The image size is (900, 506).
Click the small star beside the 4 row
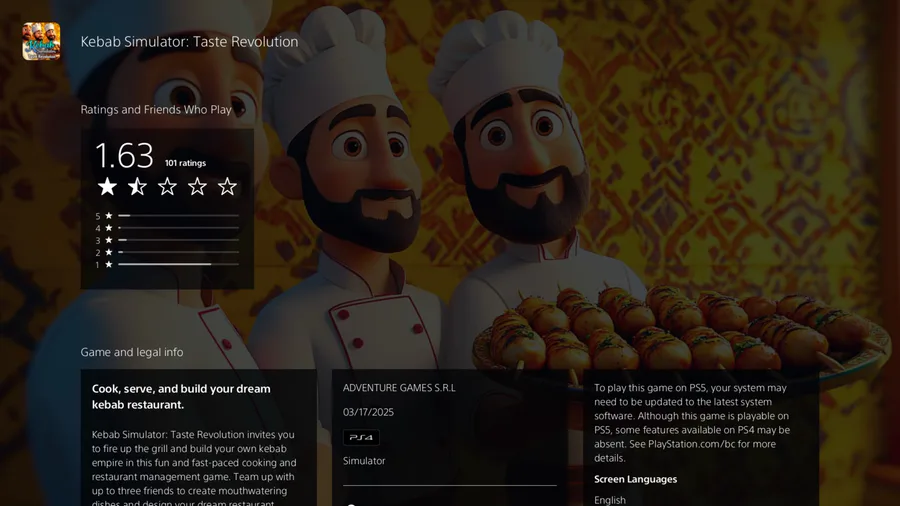tap(108, 228)
